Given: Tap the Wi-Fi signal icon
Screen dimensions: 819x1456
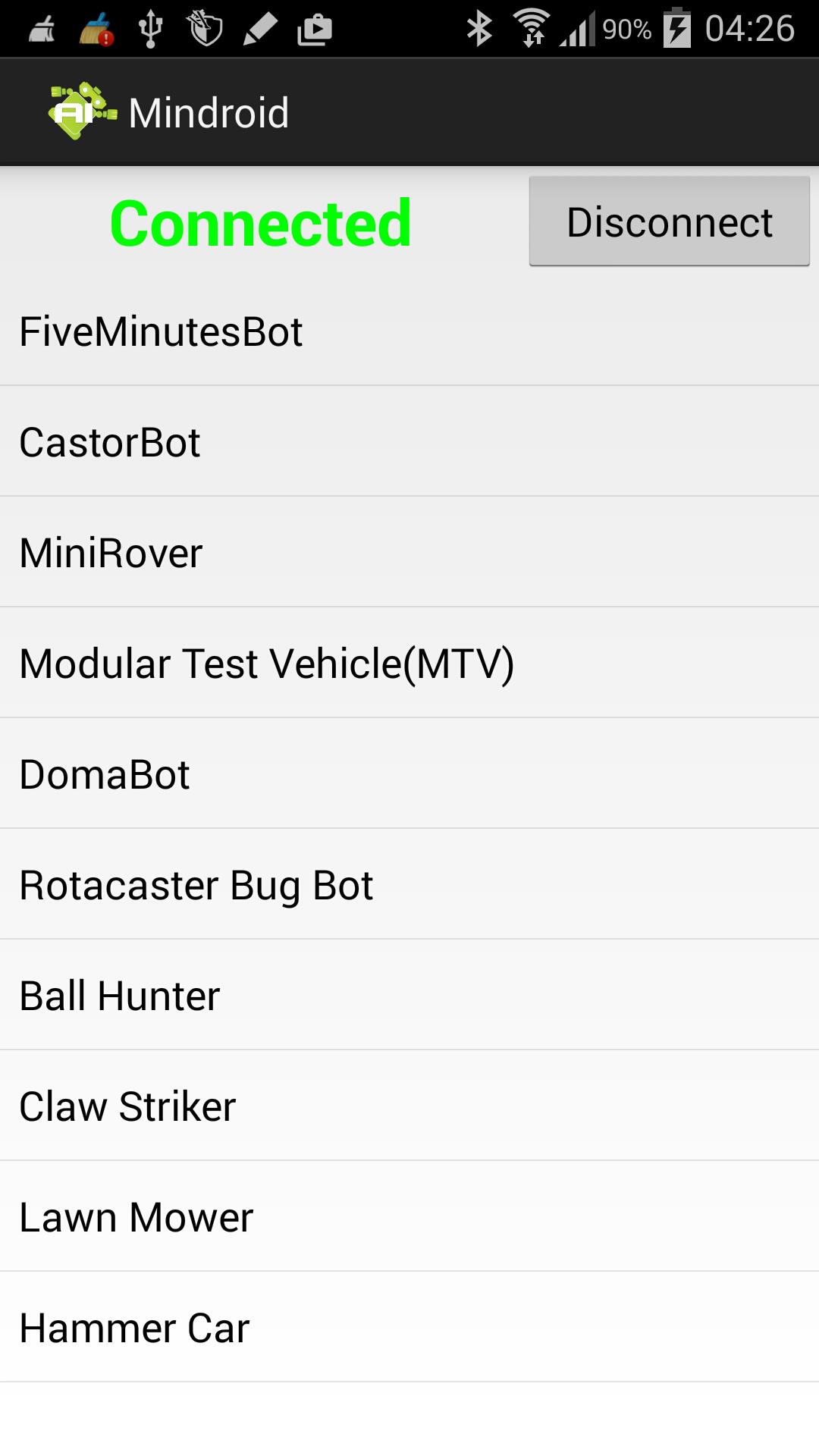Looking at the screenshot, I should [533, 27].
